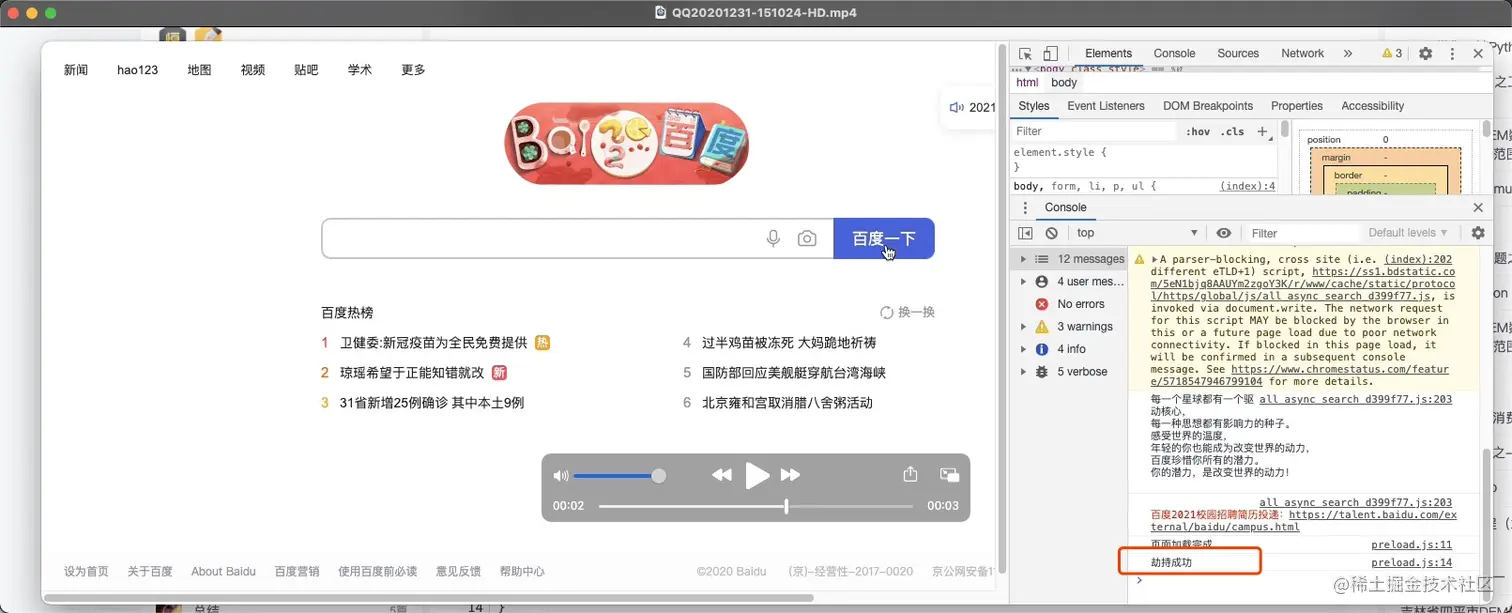Switch to the Elements tab

1108,54
